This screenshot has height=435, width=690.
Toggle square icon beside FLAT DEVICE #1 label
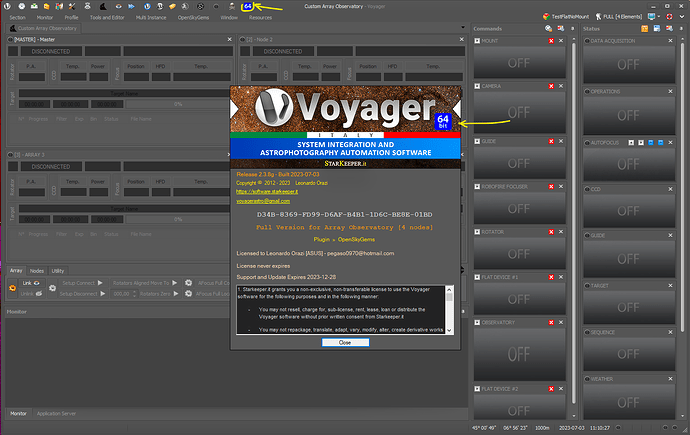click(477, 277)
